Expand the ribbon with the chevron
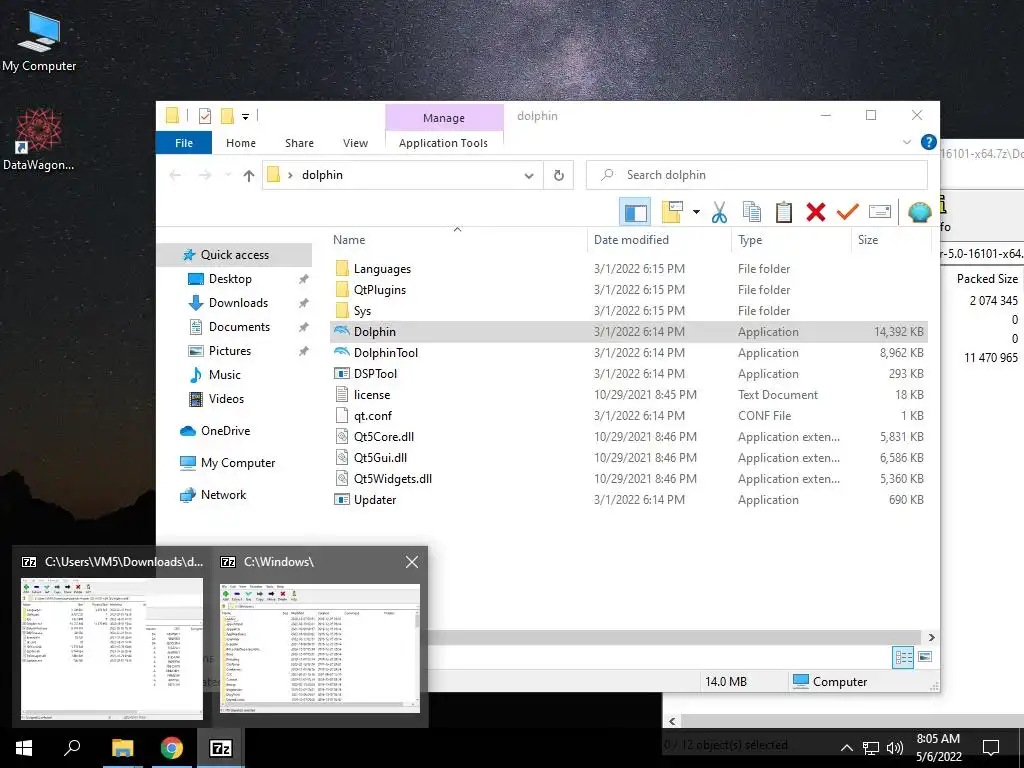1024x768 pixels. pos(906,142)
